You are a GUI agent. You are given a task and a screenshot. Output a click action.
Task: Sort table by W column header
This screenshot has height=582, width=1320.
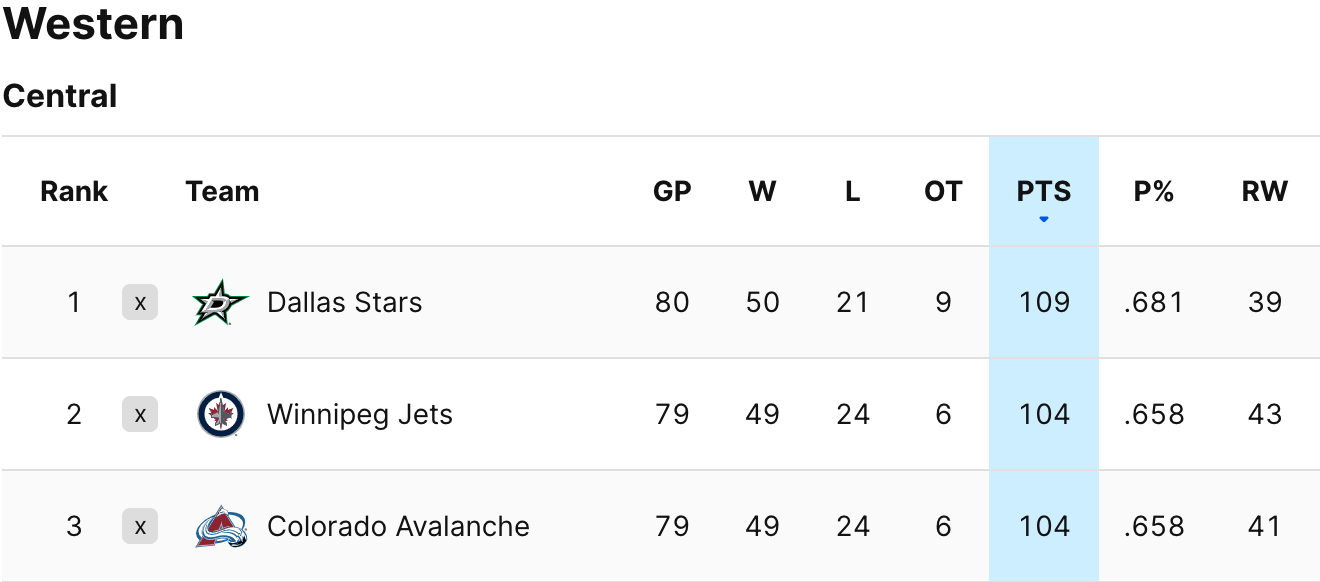(762, 191)
